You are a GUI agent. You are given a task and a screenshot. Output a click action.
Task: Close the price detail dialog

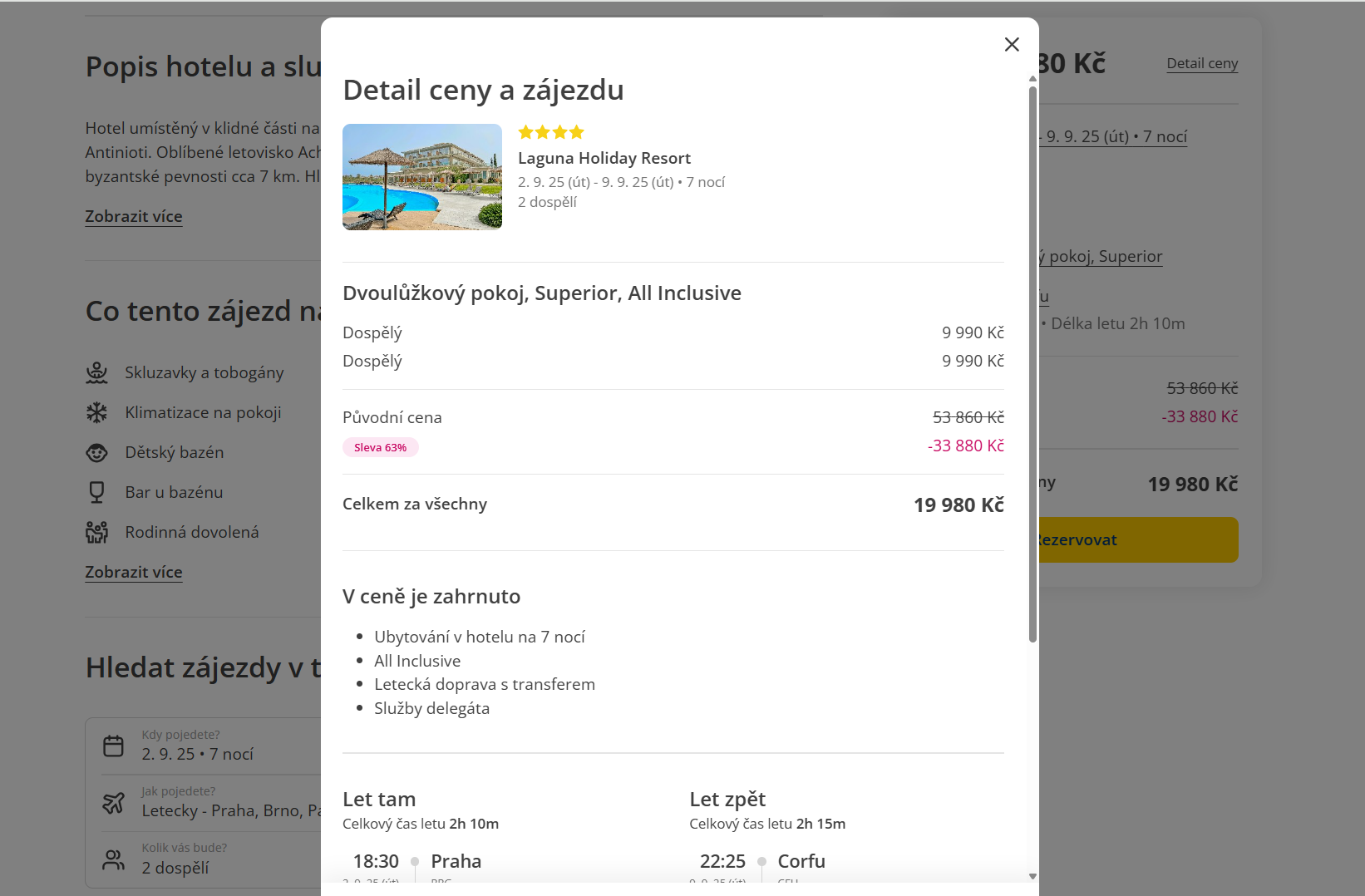(1012, 45)
